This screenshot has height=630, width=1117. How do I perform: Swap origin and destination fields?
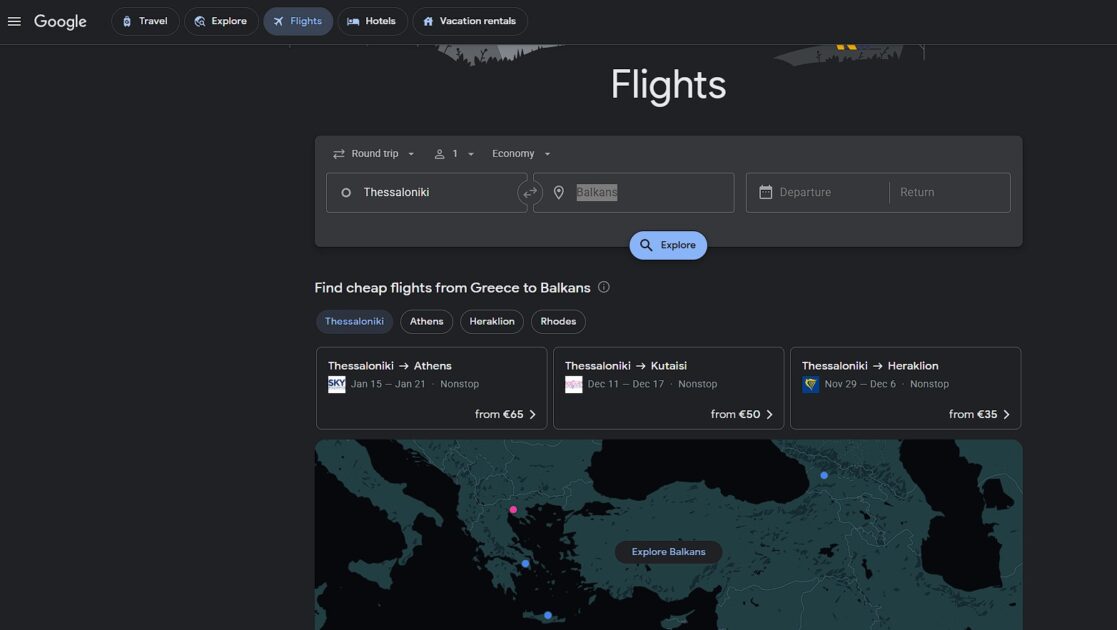point(530,192)
